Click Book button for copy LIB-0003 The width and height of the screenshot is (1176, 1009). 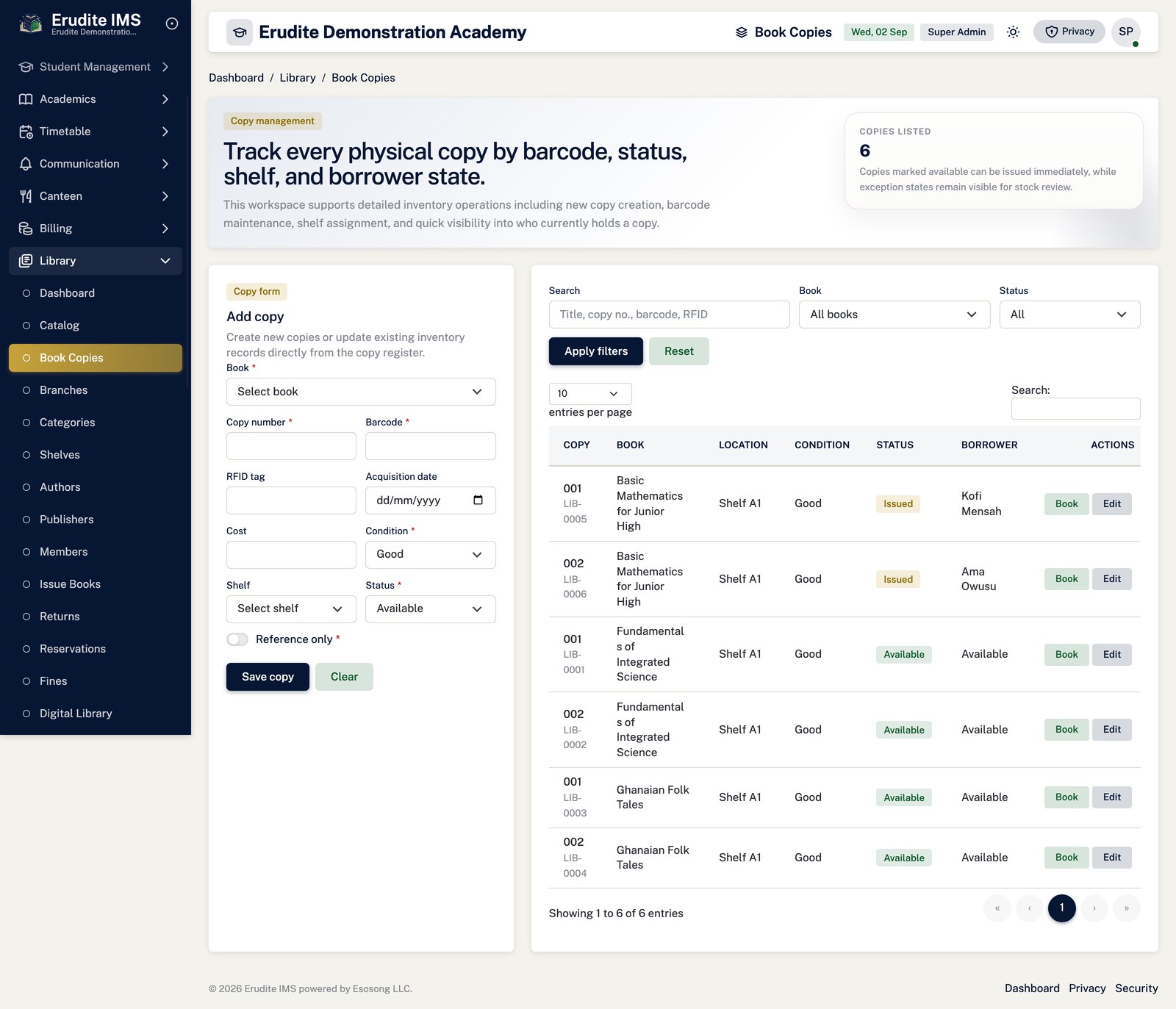pyautogui.click(x=1066, y=797)
